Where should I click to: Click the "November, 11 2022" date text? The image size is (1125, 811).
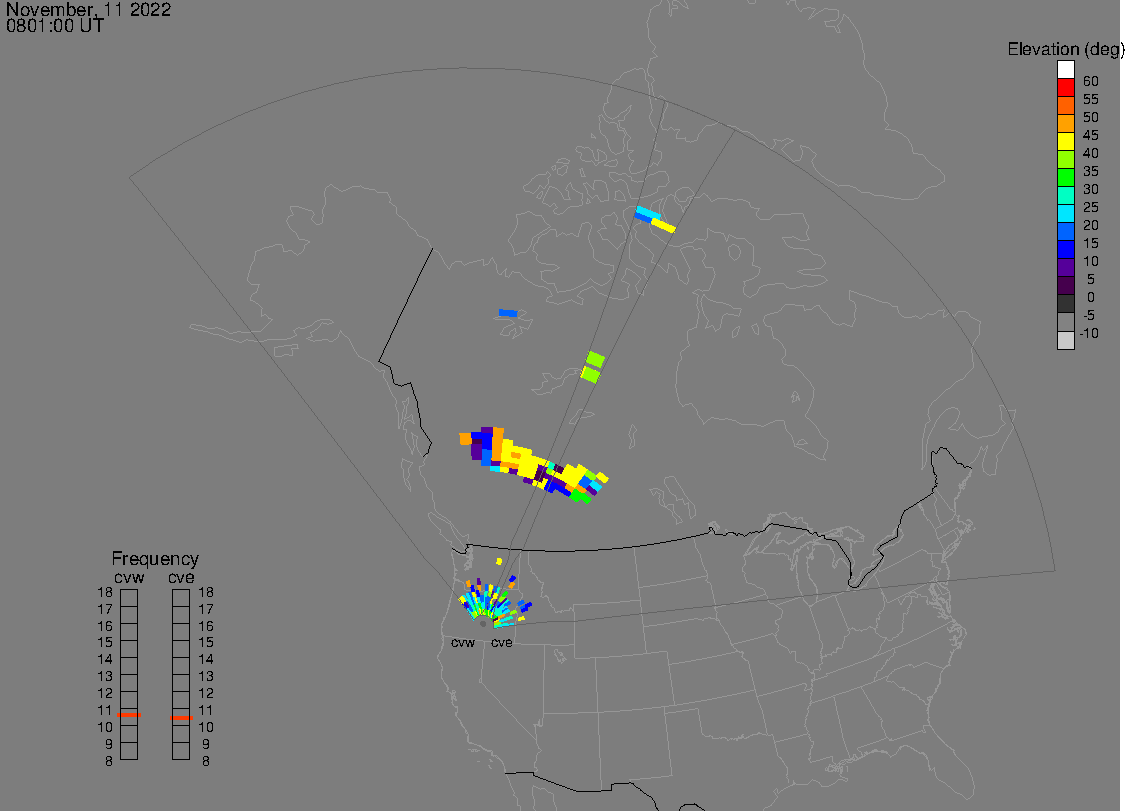(88, 10)
